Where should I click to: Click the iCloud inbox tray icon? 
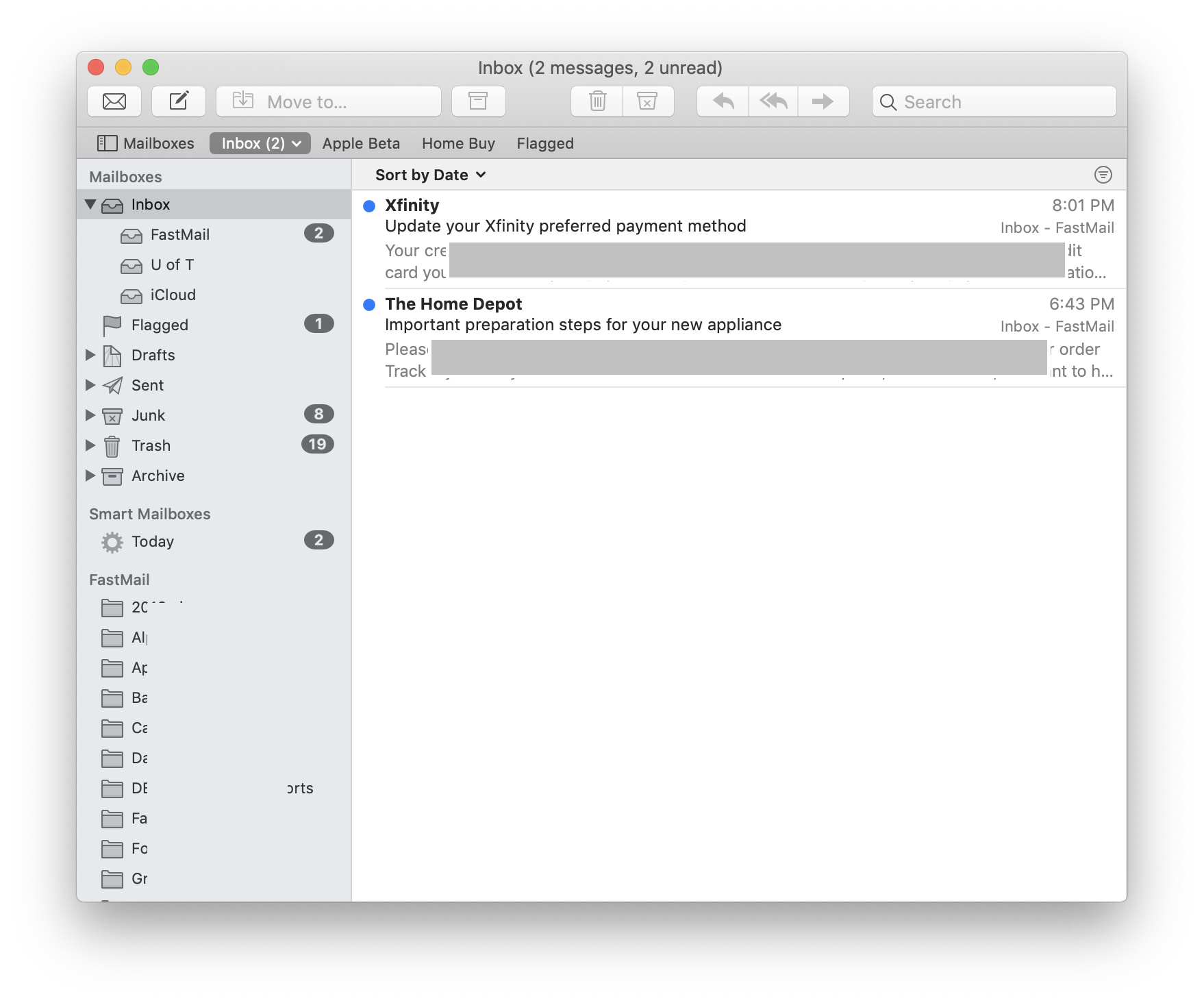(x=131, y=296)
